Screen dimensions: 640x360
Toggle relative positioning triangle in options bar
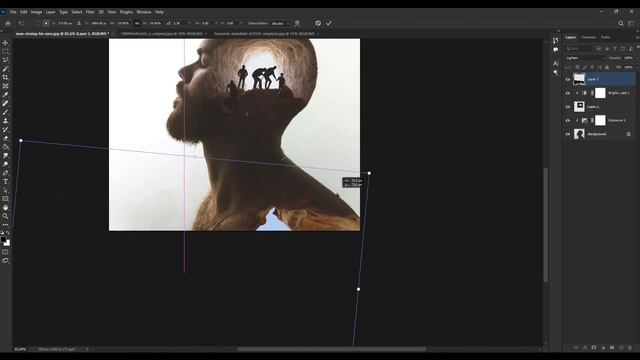point(79,23)
